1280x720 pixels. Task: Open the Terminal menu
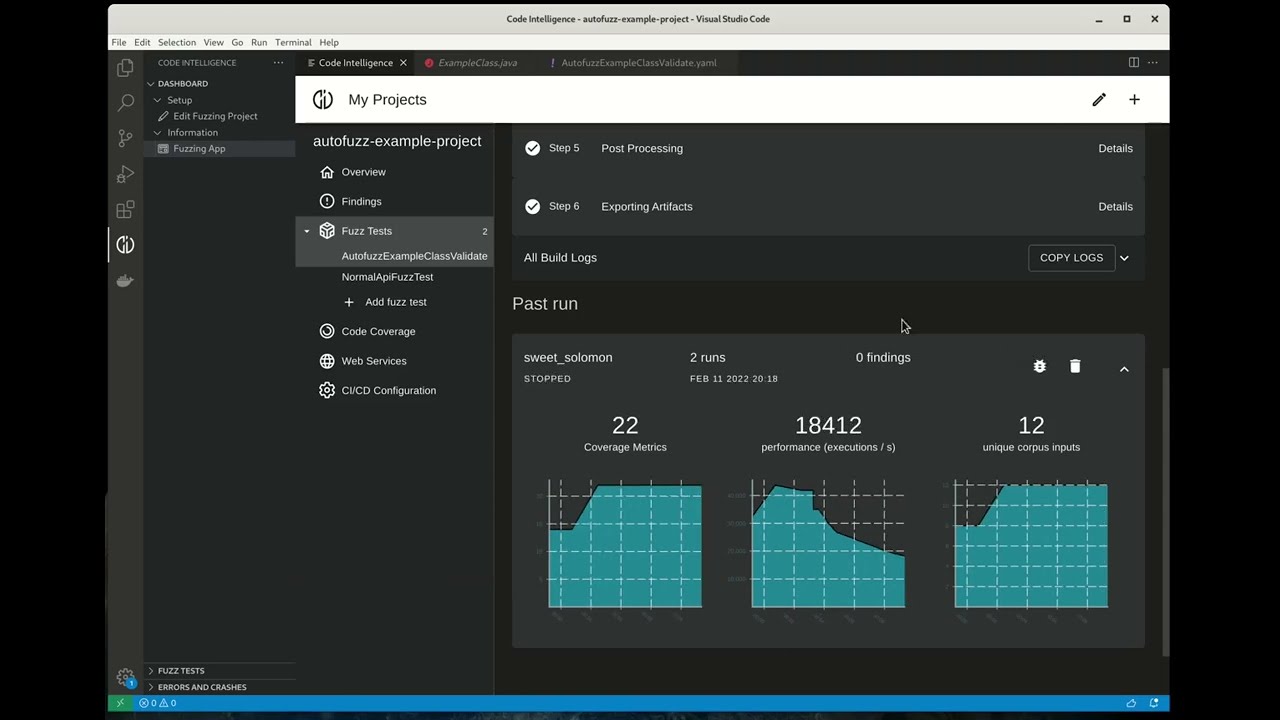click(x=293, y=42)
